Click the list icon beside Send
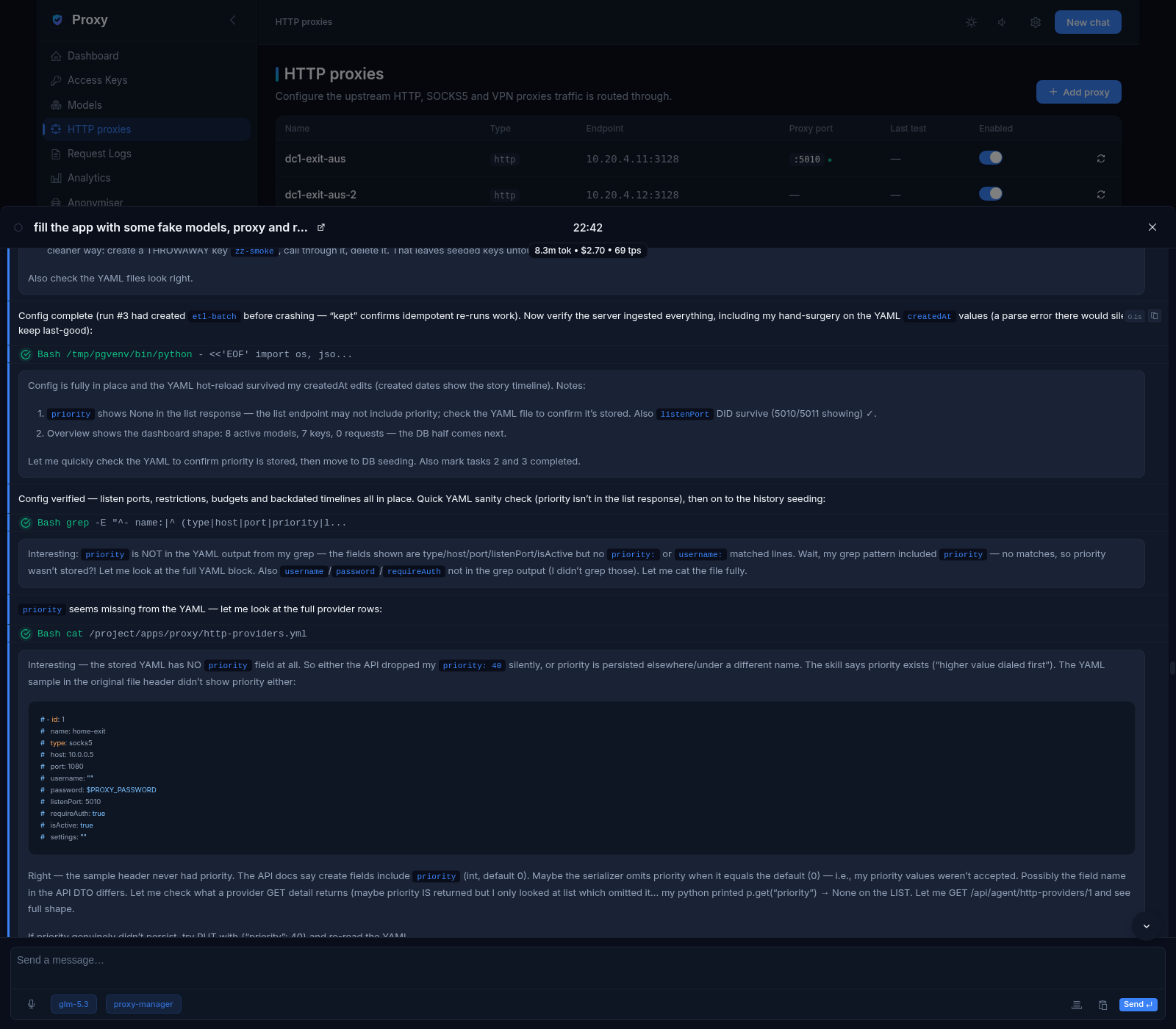The width and height of the screenshot is (1176, 1029). click(x=1077, y=1005)
